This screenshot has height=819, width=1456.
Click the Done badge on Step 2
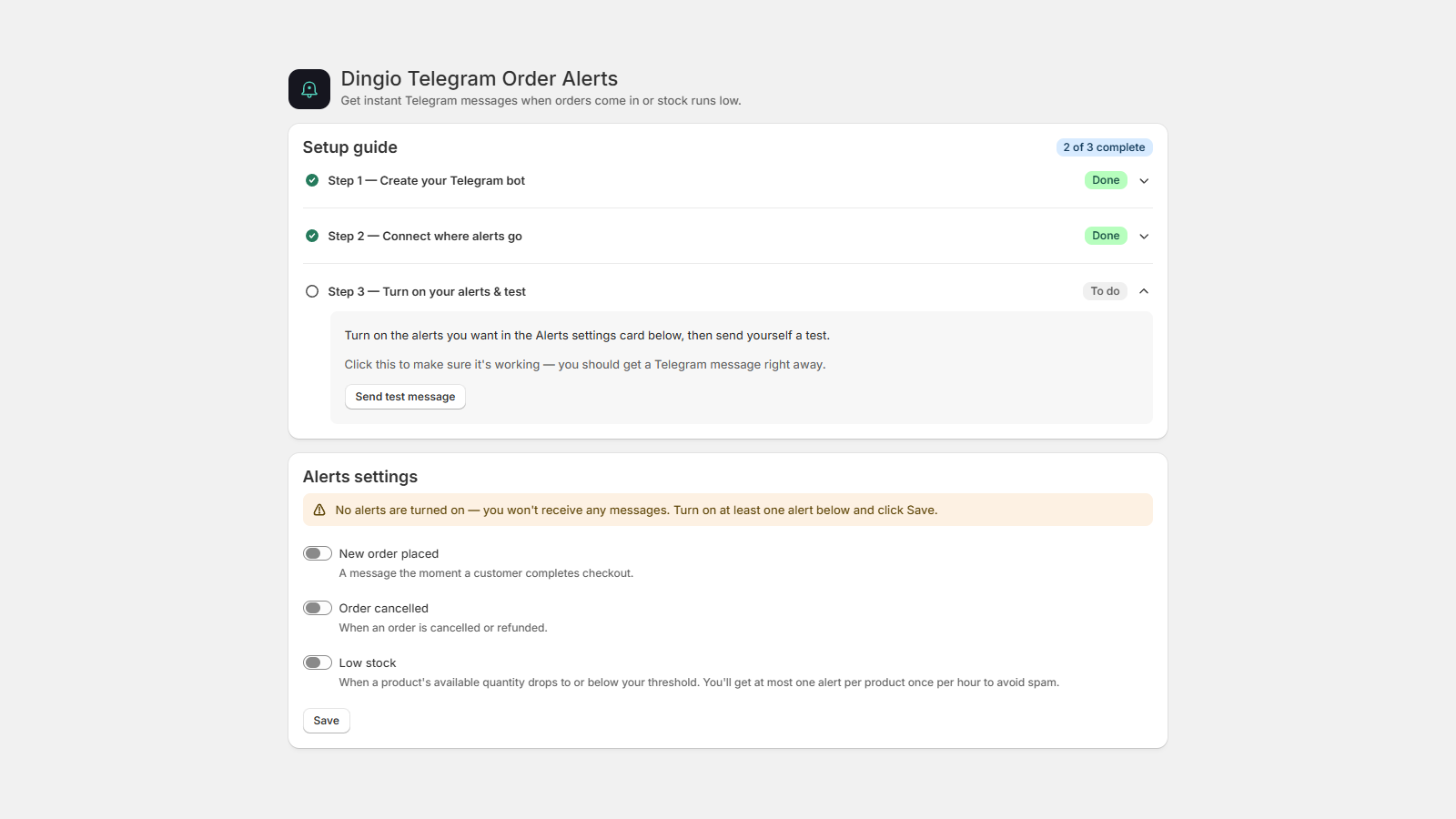coord(1106,236)
